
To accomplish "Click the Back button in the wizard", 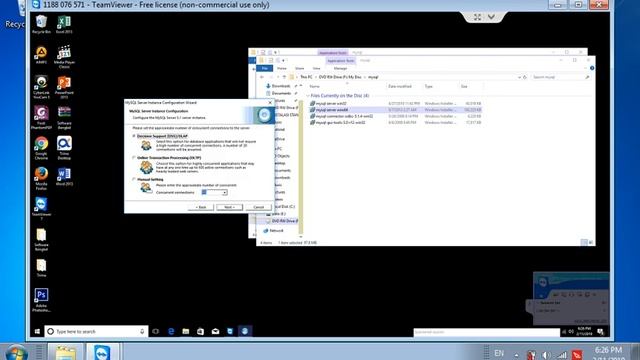I will click(201, 207).
